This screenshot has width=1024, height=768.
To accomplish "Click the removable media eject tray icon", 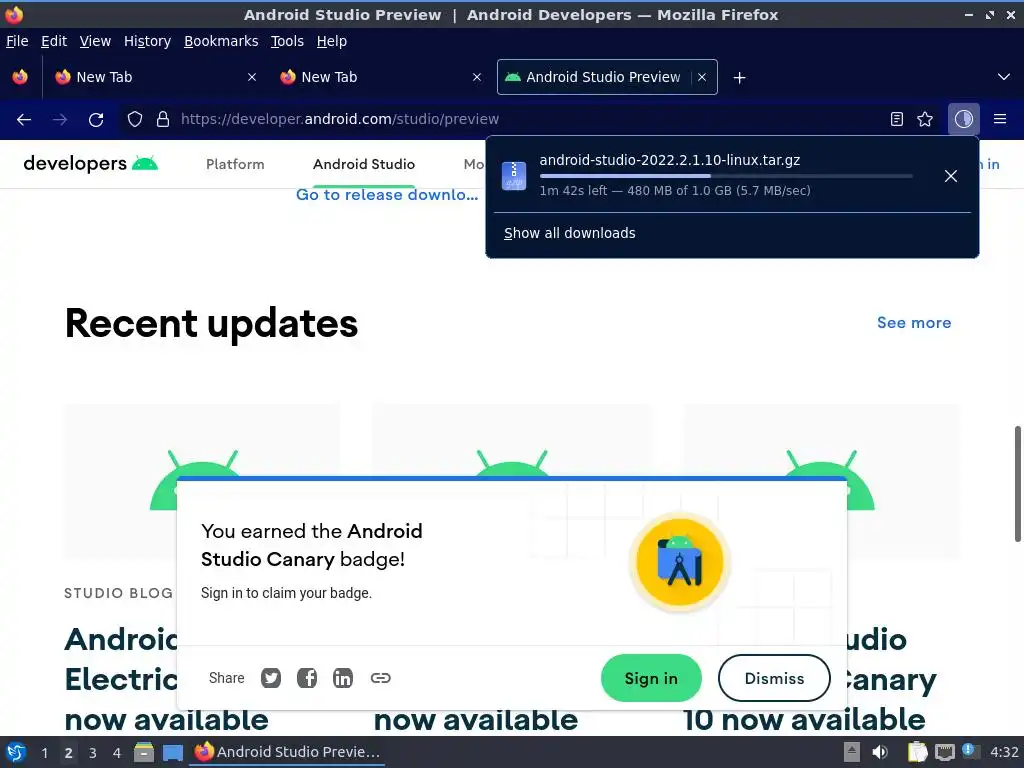I will click(x=851, y=752).
